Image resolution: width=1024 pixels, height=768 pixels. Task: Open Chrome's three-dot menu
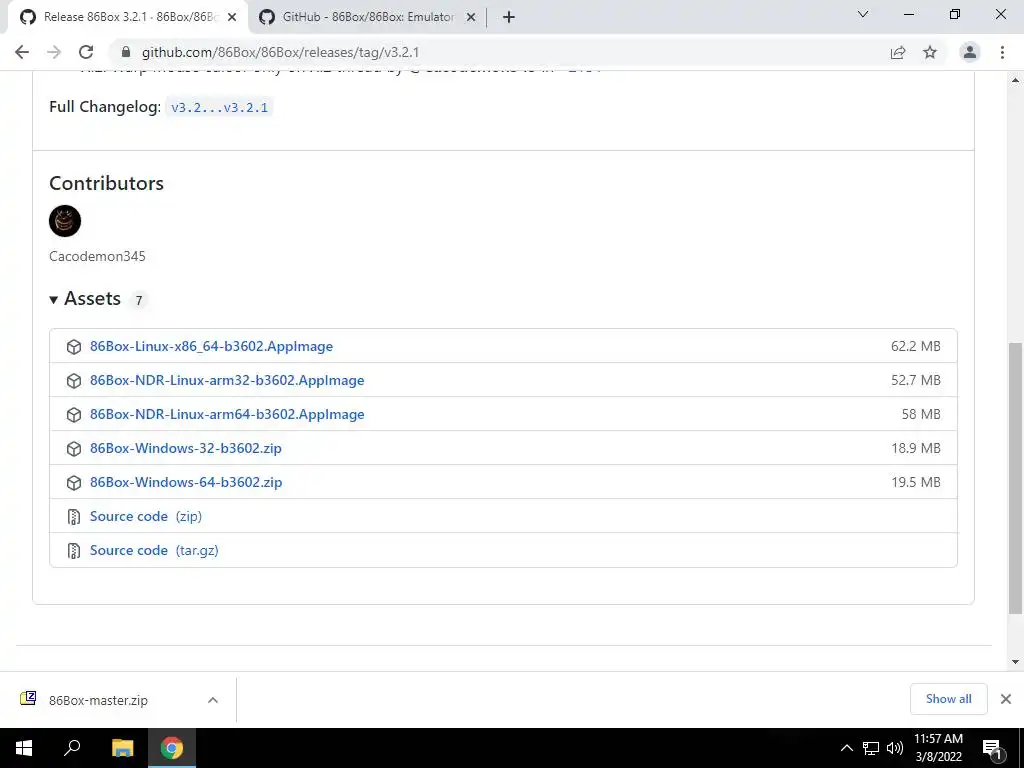1002,52
